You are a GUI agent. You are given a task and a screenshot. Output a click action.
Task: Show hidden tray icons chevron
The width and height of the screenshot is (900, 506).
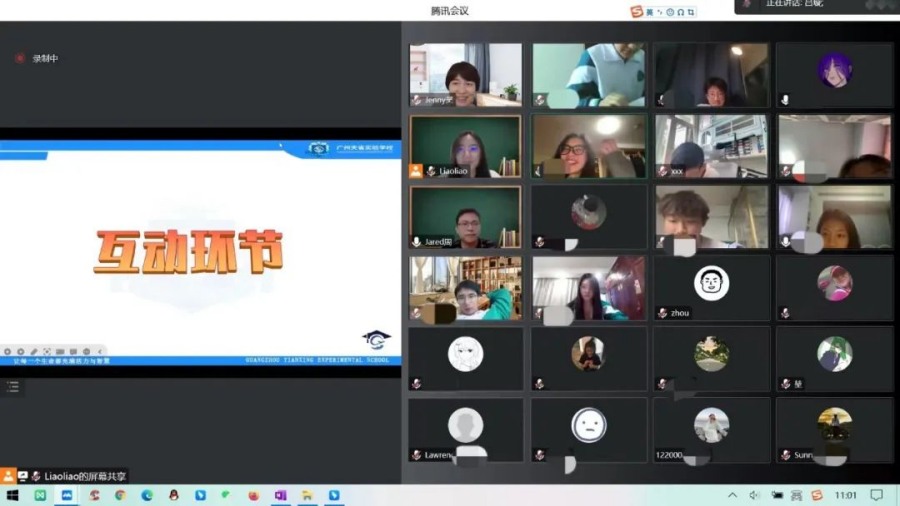(x=732, y=495)
